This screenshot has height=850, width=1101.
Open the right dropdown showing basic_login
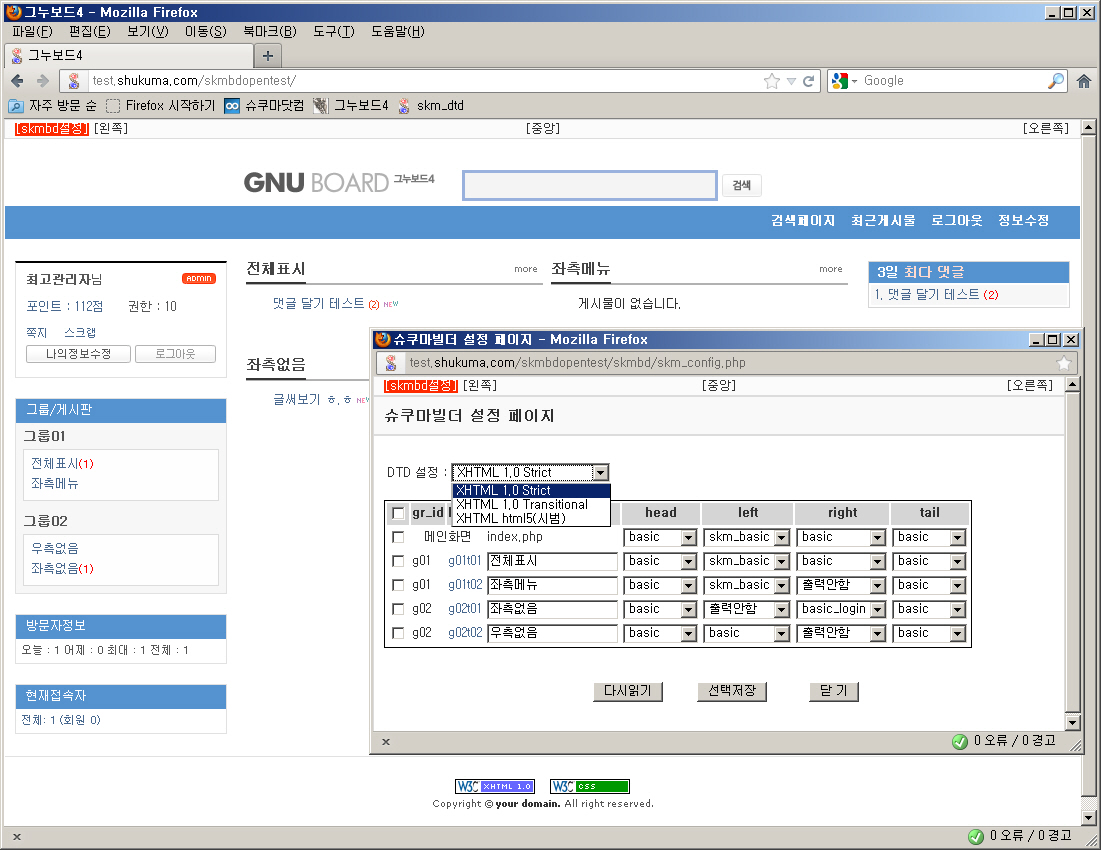876,609
